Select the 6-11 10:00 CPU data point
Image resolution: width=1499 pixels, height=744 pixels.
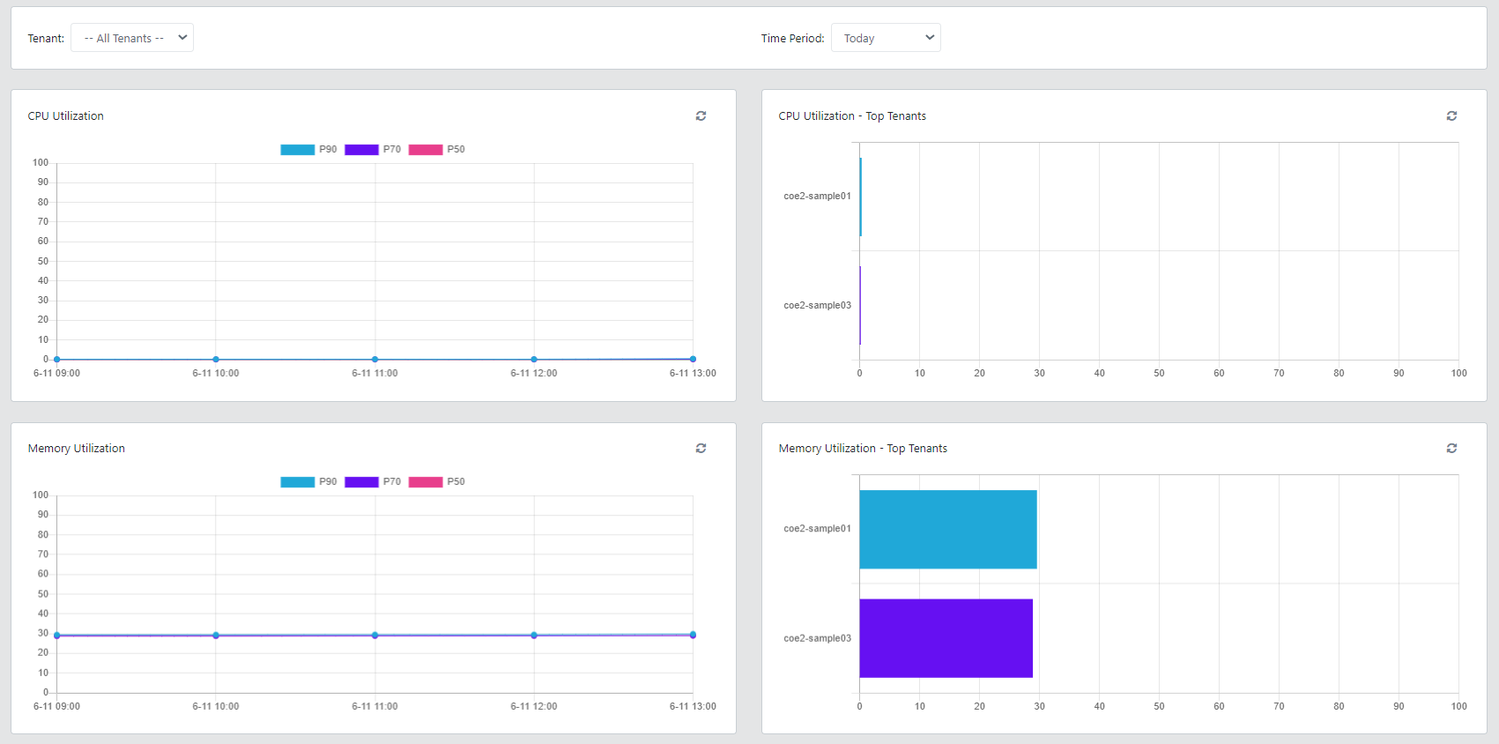216,359
